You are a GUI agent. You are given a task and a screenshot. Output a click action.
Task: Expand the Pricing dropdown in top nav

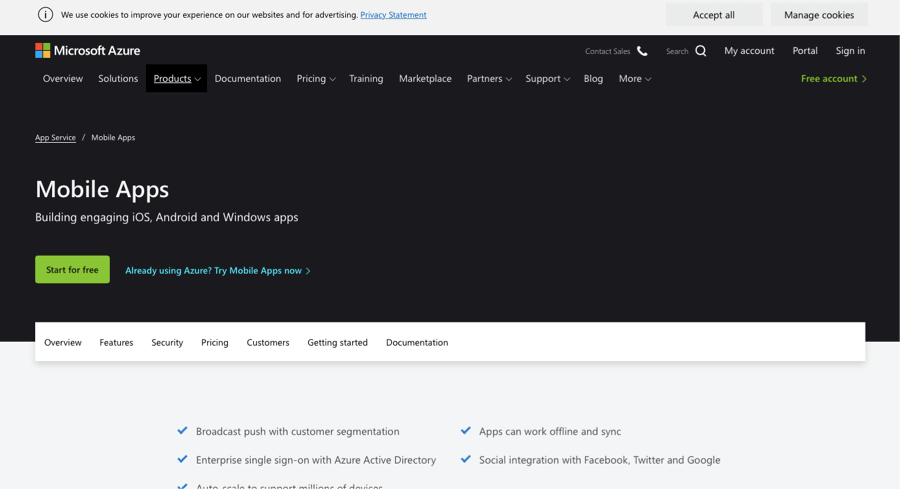(x=316, y=79)
